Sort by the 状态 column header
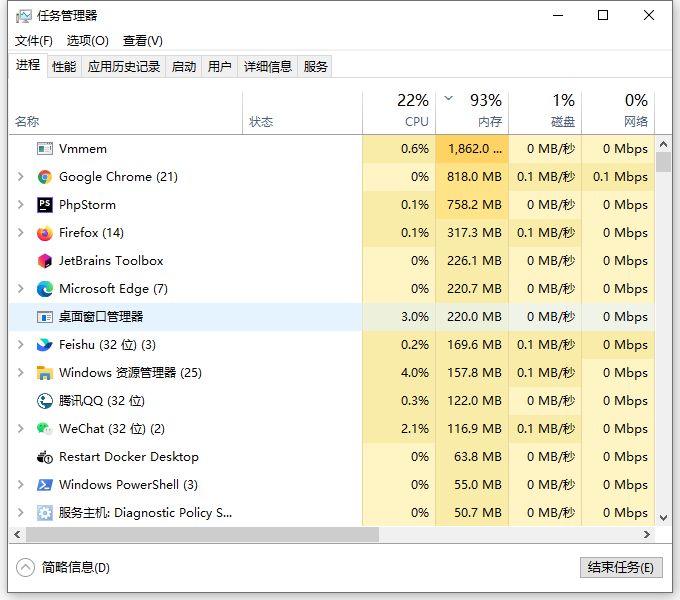This screenshot has width=680, height=600. coord(302,113)
